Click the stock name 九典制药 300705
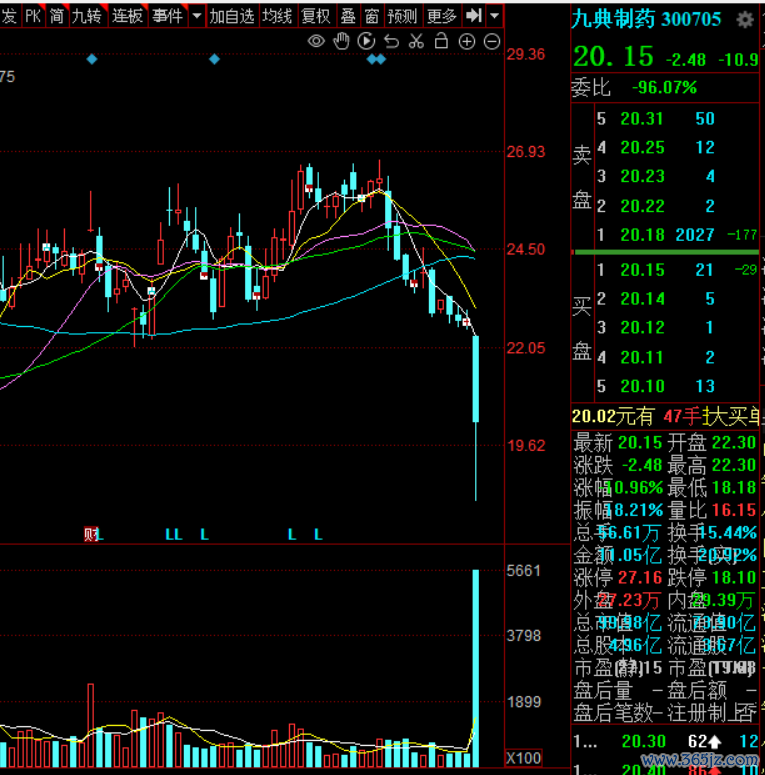765x775 pixels. coord(646,20)
